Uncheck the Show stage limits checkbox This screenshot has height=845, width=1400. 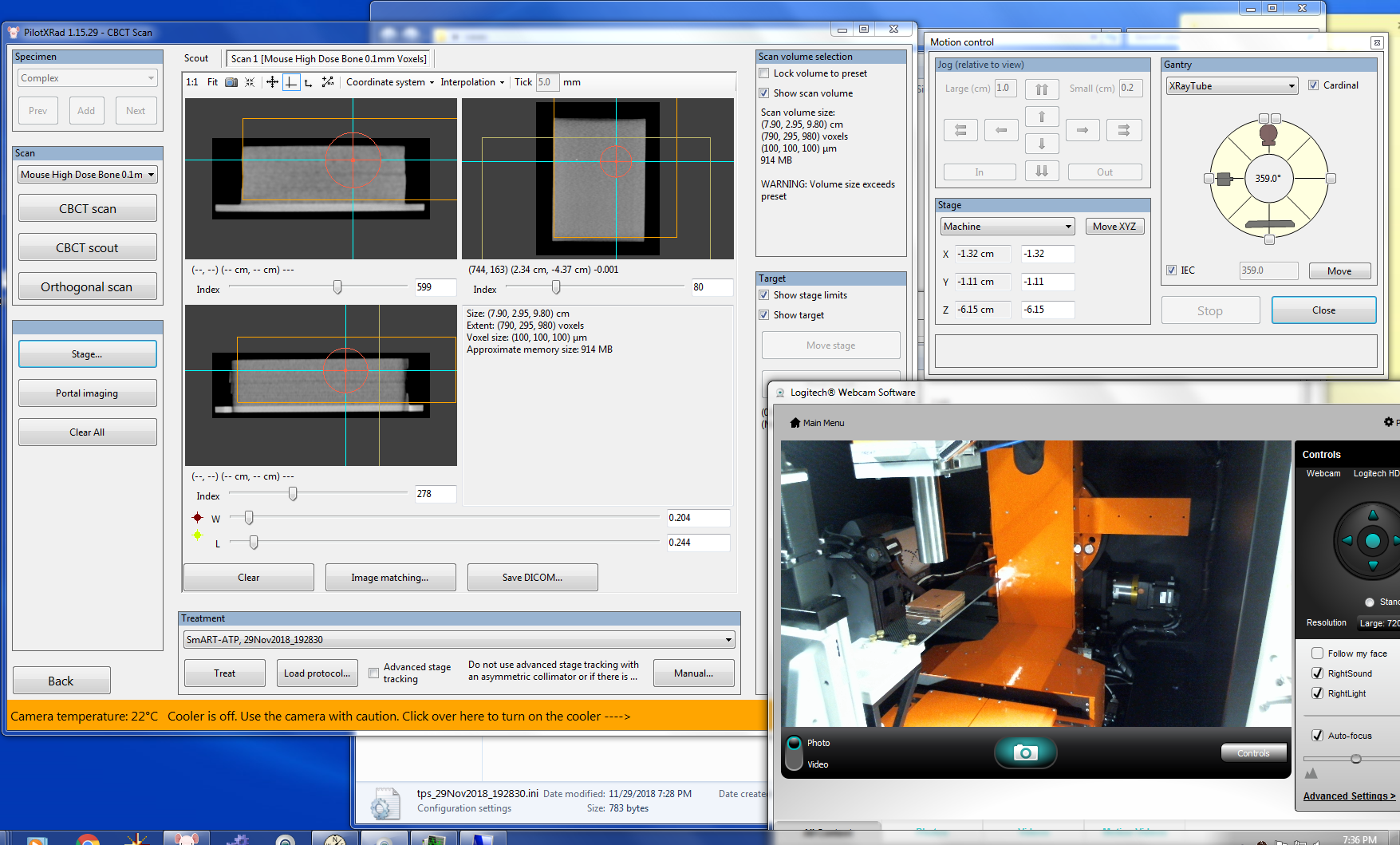764,295
